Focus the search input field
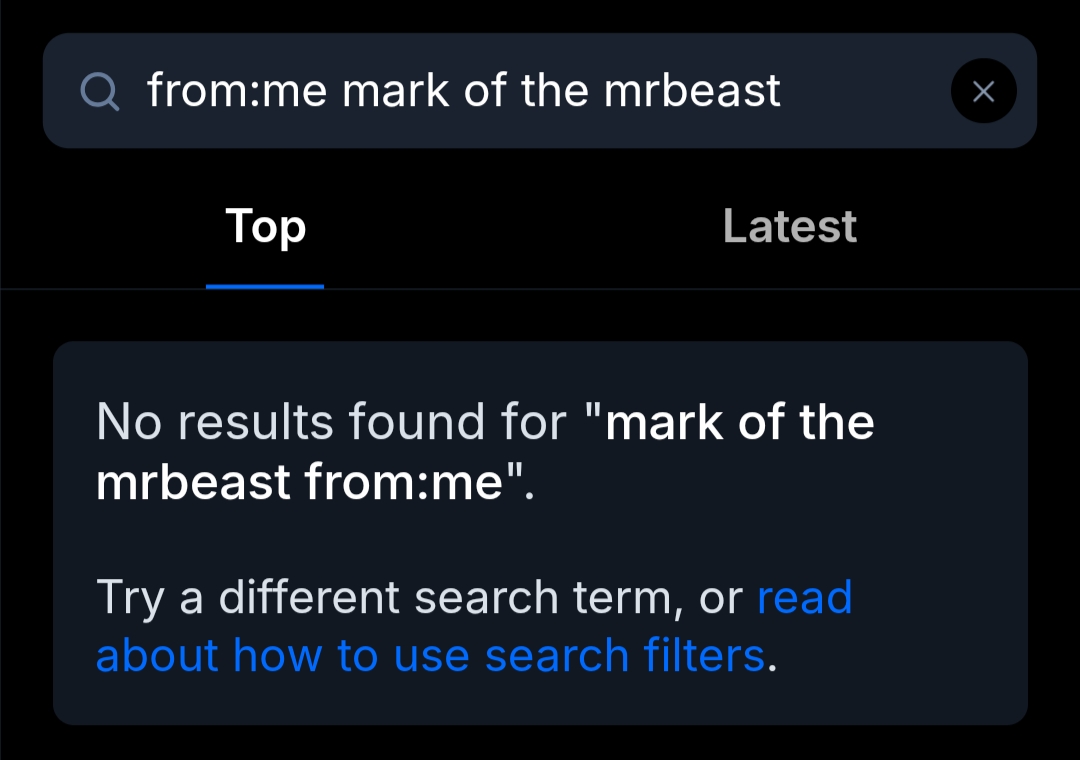Image resolution: width=1080 pixels, height=760 pixels. tap(500, 92)
